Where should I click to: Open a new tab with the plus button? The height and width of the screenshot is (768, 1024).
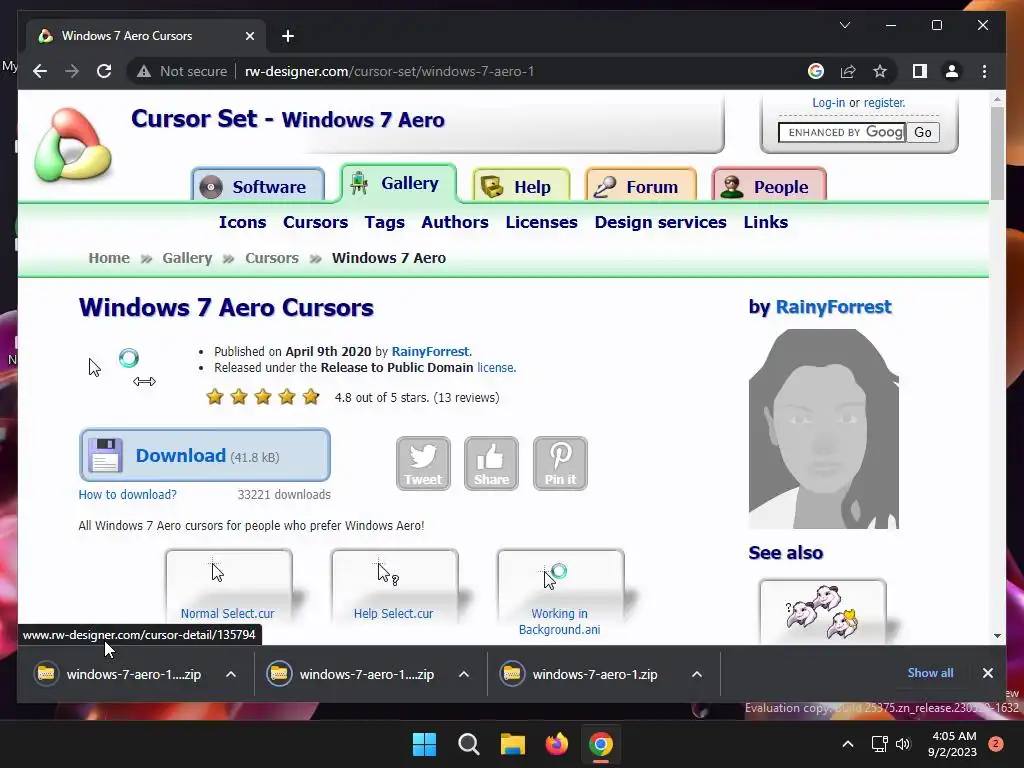[288, 36]
